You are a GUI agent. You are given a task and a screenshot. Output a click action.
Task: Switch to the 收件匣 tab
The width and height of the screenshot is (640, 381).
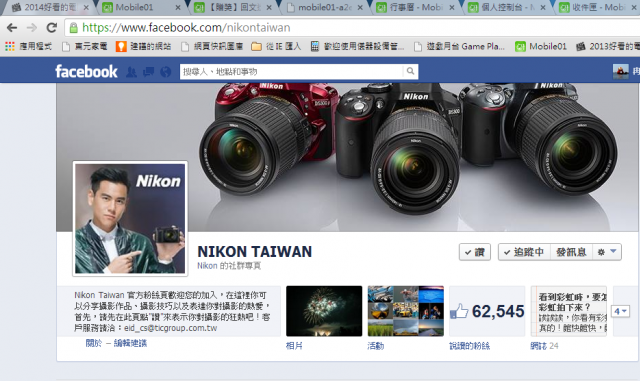596,7
